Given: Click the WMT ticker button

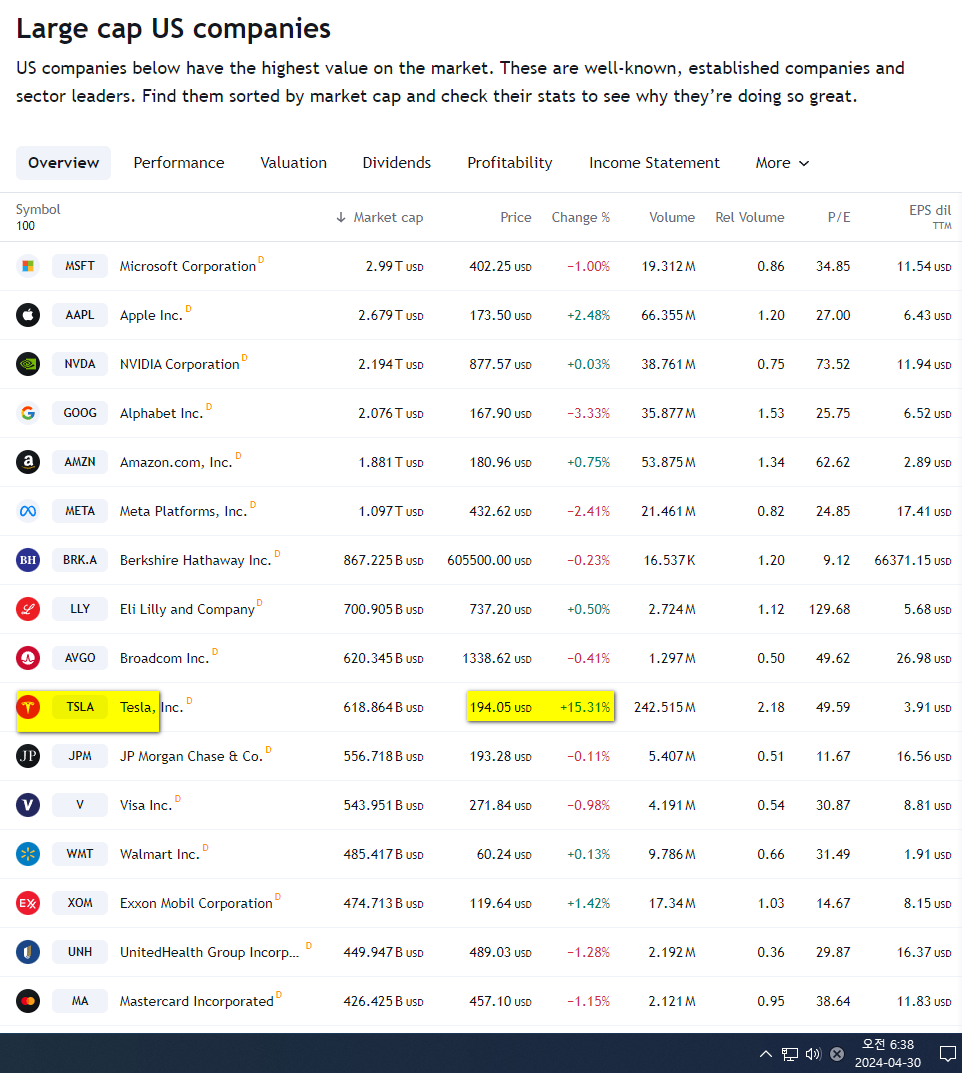Looking at the screenshot, I should (80, 854).
